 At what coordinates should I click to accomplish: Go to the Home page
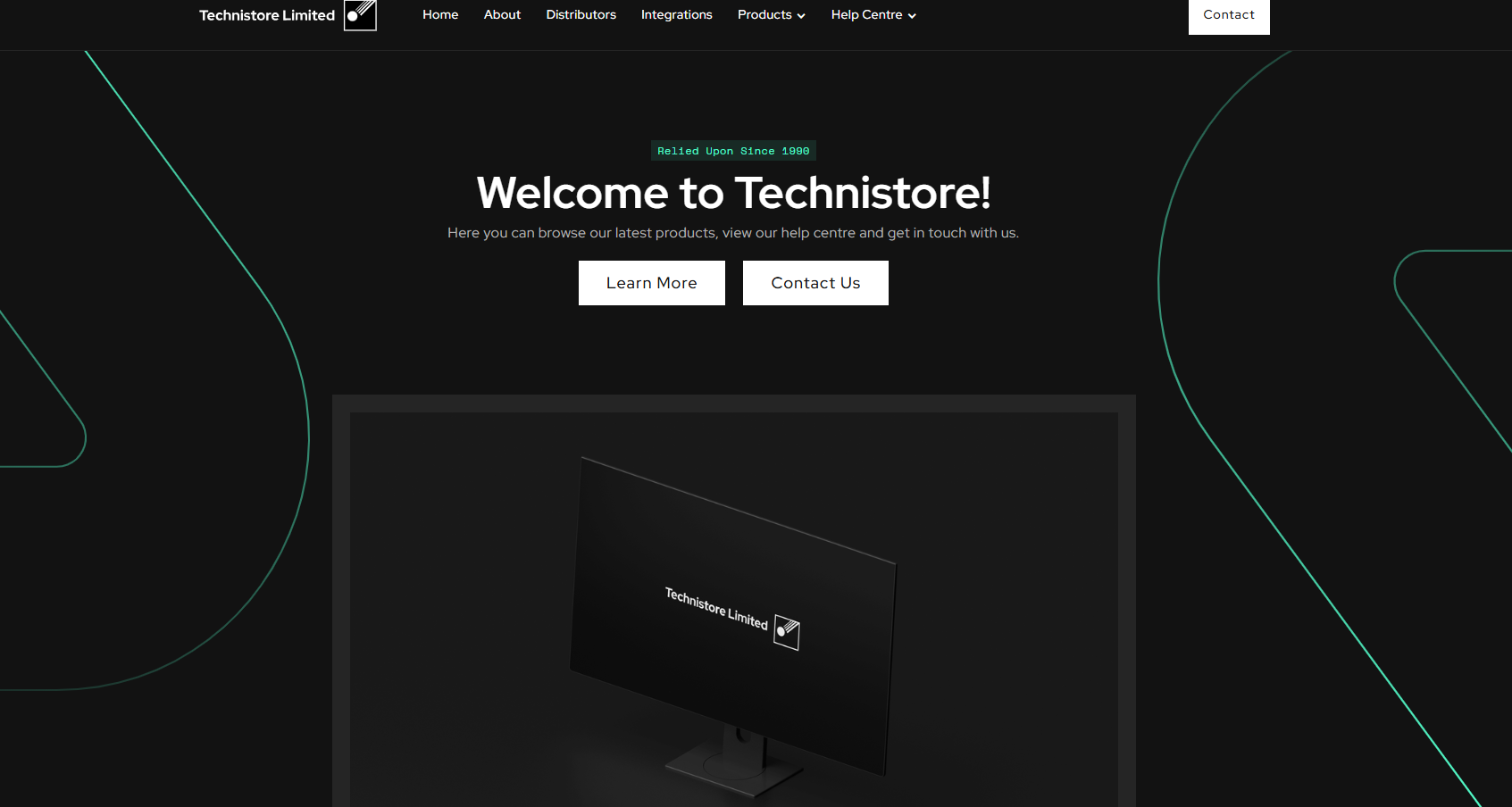[440, 15]
